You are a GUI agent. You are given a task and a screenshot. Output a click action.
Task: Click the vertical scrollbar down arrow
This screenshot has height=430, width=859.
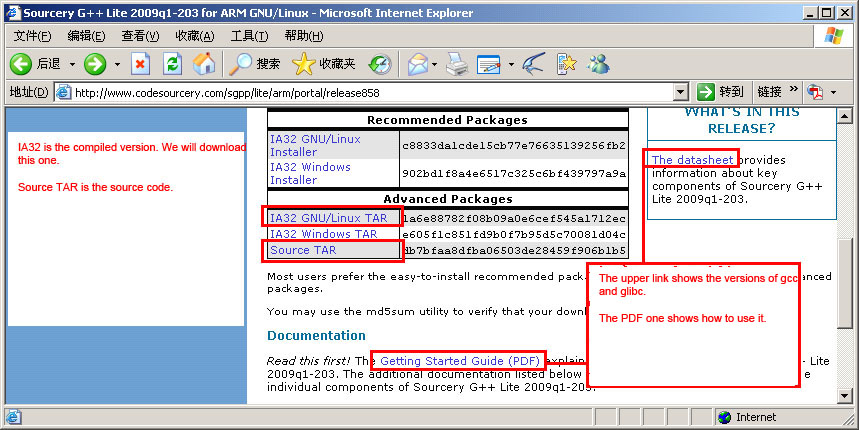click(x=845, y=395)
